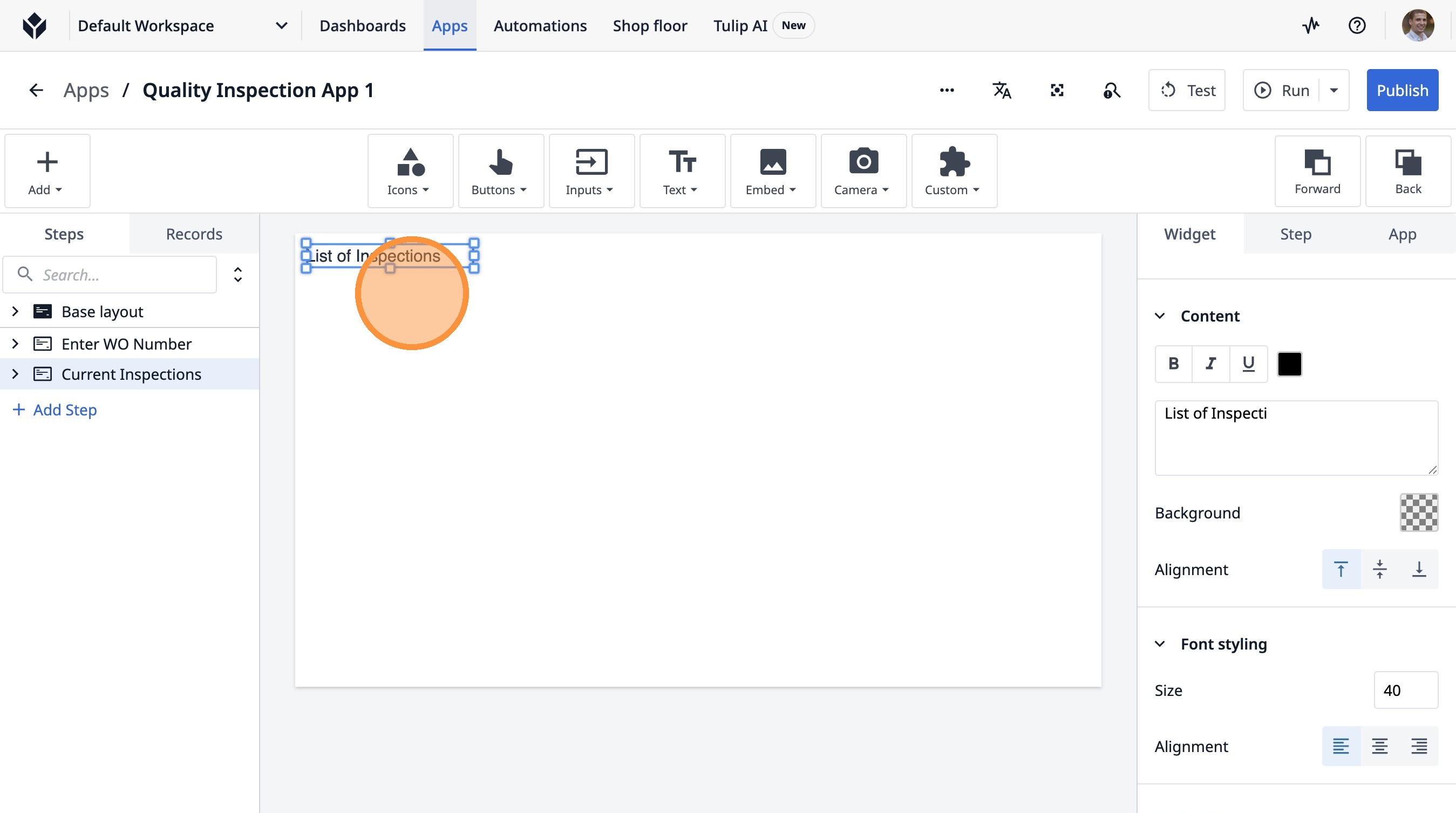Open the Run options dropdown arrow
Image resolution: width=1456 pixels, height=813 pixels.
tap(1334, 91)
